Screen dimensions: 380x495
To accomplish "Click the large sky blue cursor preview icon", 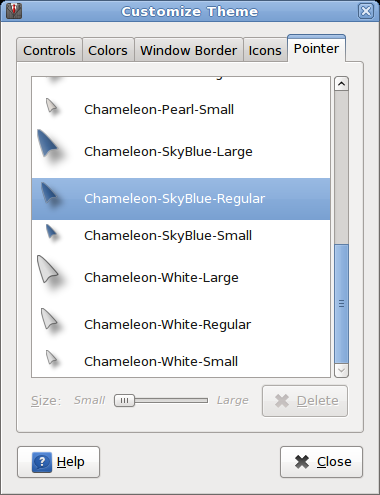I will (x=47, y=143).
